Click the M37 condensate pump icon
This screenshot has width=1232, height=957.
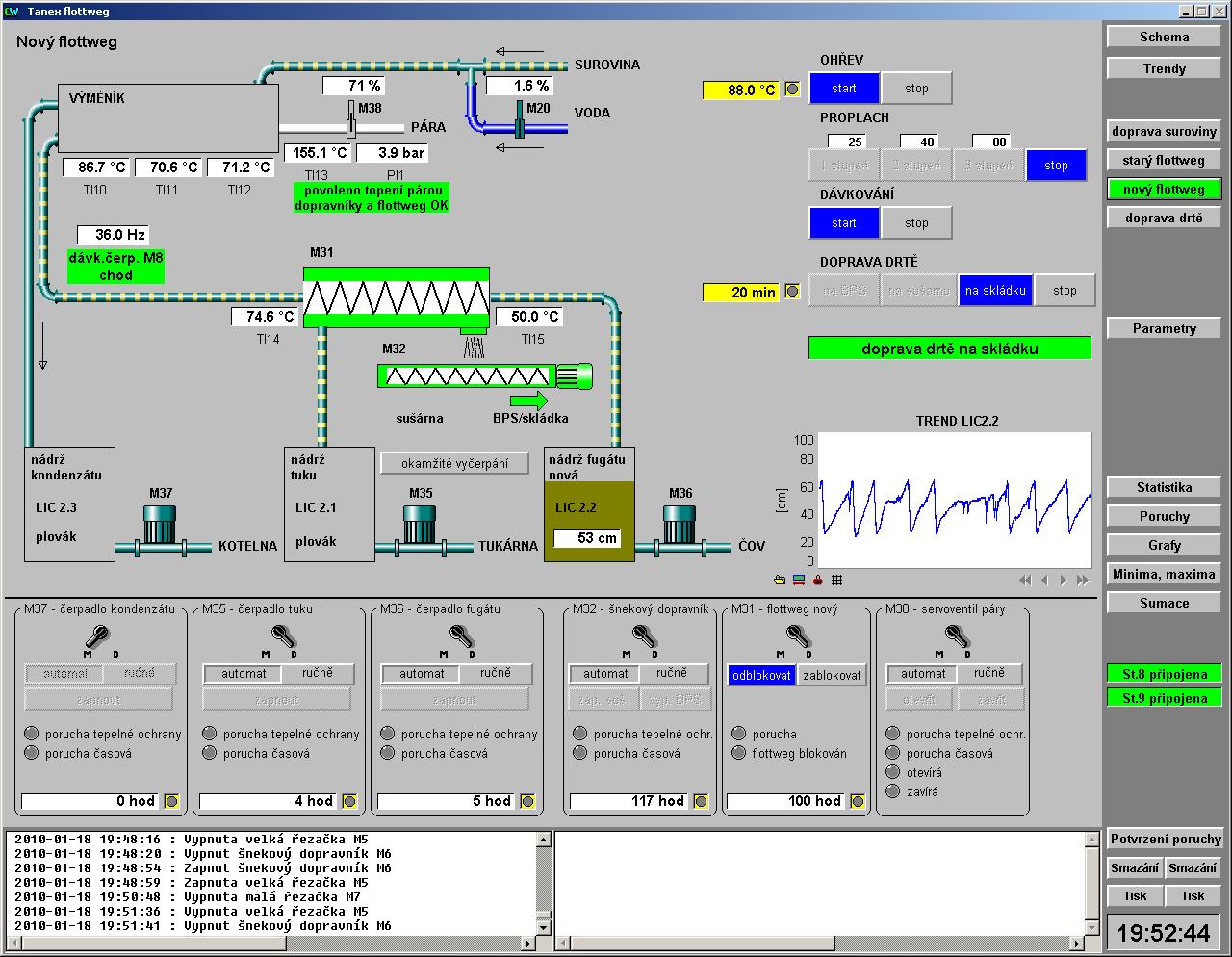point(160,525)
